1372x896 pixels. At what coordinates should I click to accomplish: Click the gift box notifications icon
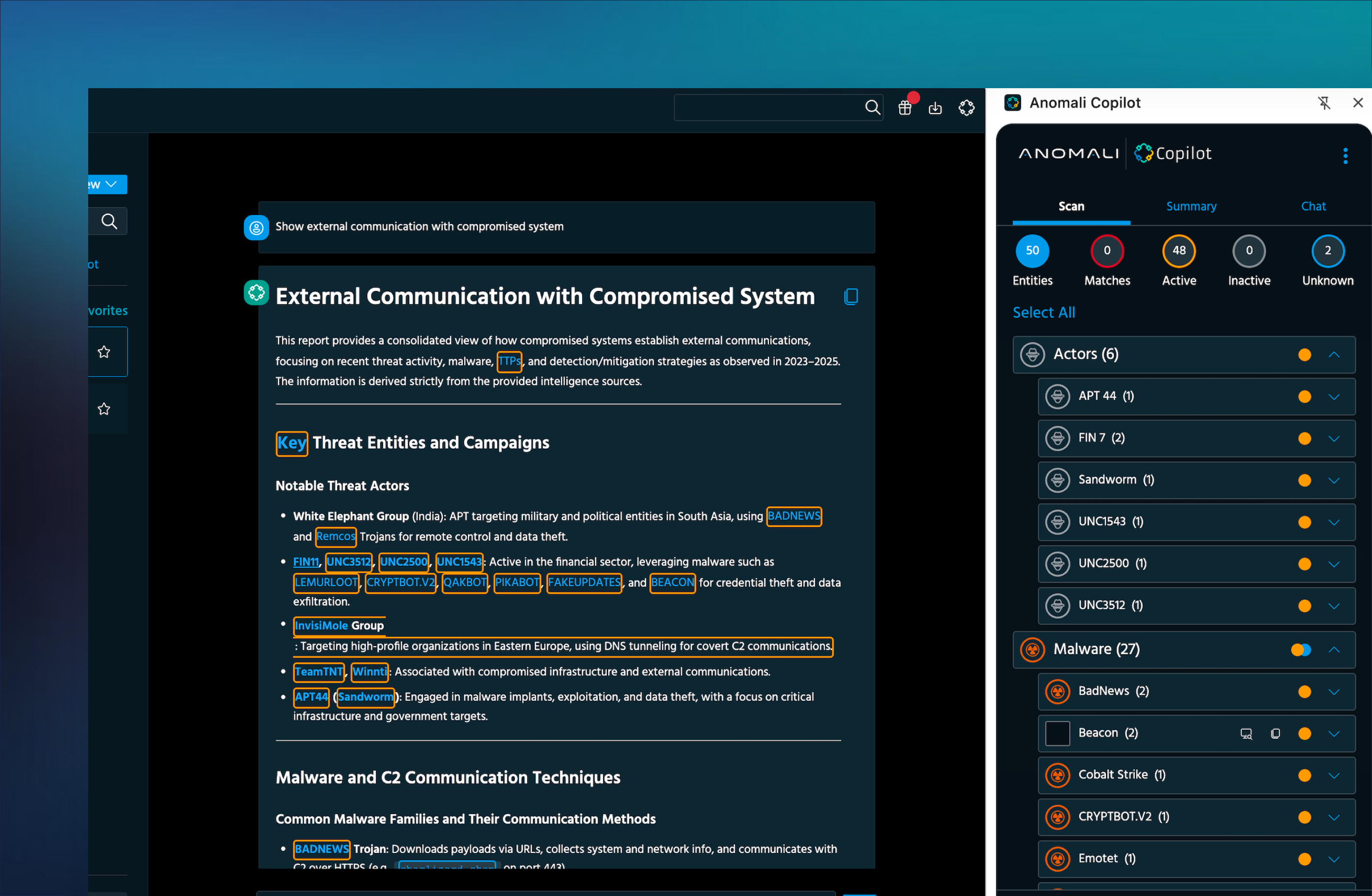click(x=905, y=108)
